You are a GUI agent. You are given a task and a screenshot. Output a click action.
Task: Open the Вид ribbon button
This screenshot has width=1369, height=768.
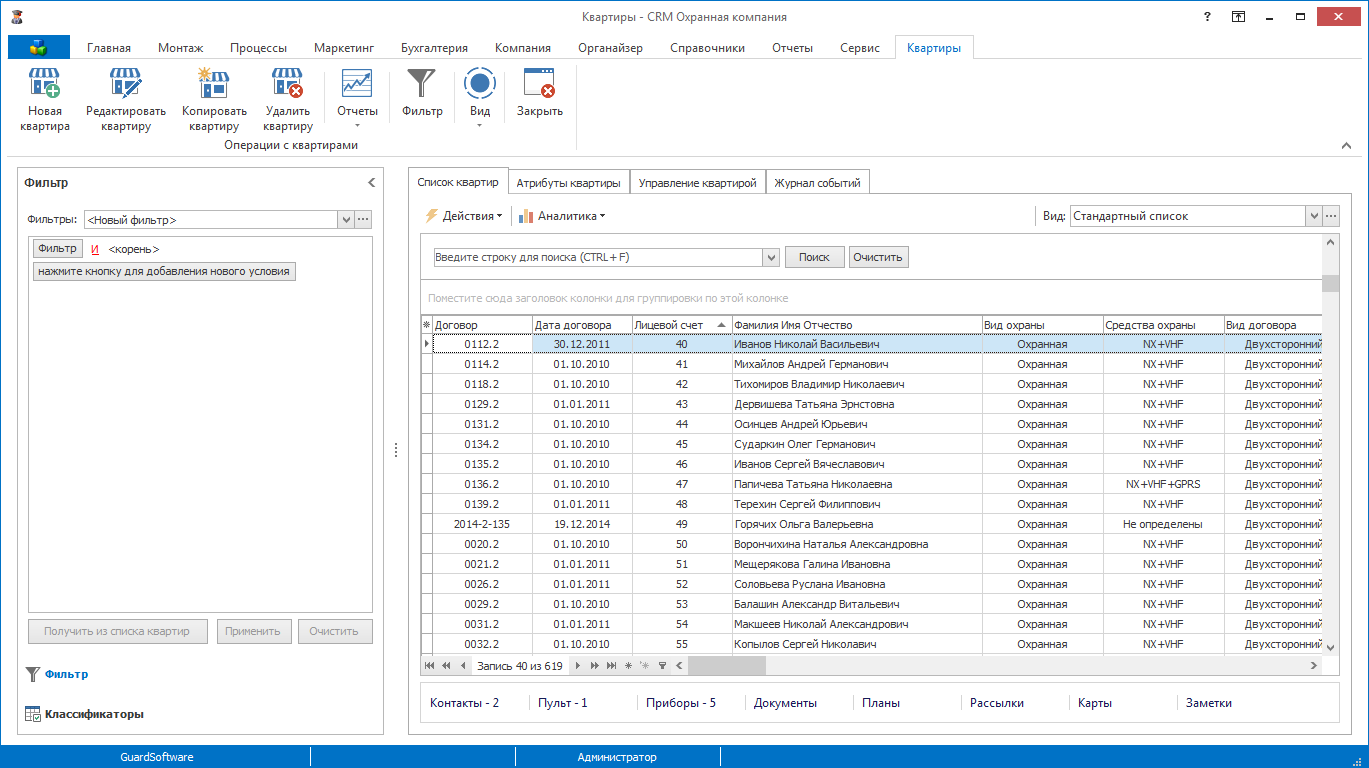(480, 99)
